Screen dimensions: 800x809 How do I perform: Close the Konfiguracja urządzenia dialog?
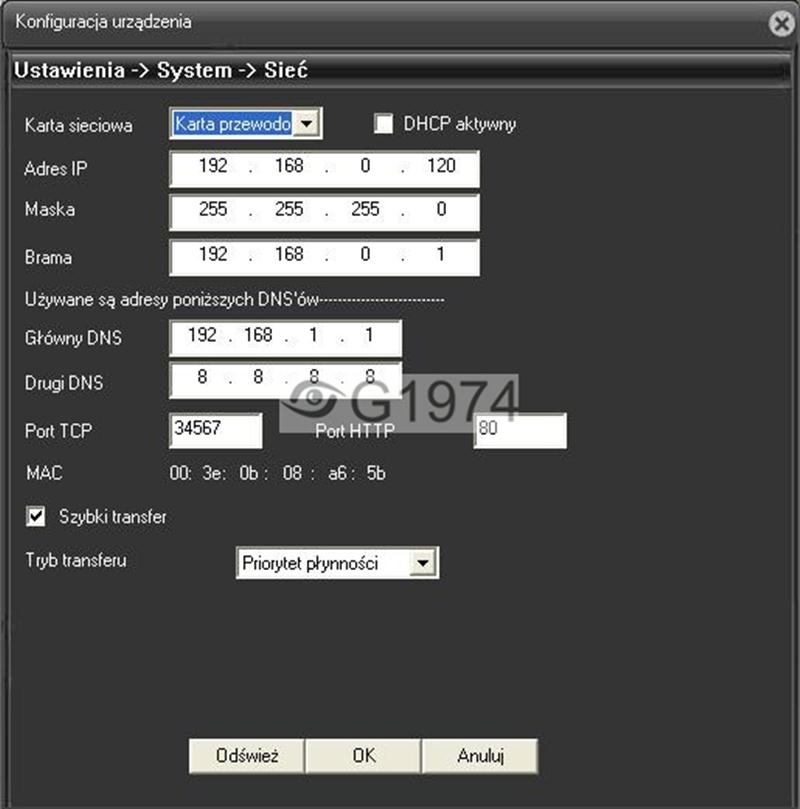tap(782, 24)
